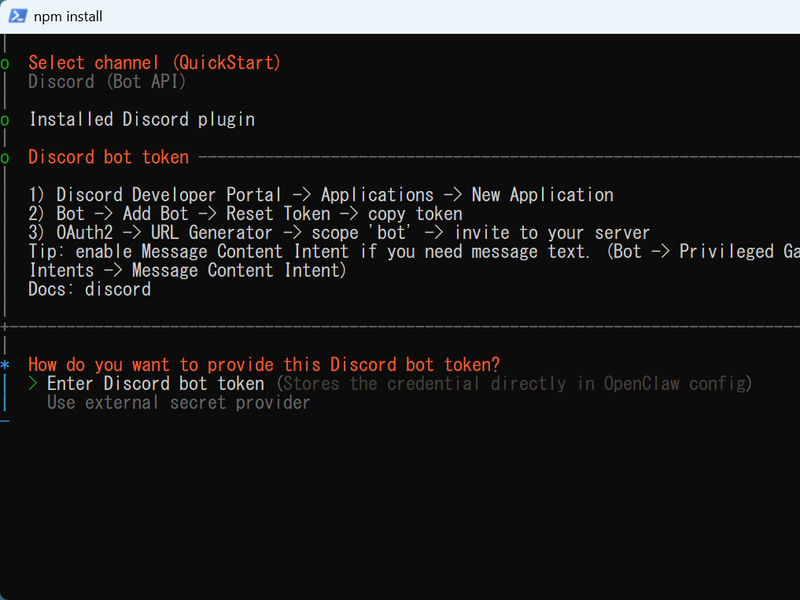Click the PowerShell icon in title bar

point(18,16)
